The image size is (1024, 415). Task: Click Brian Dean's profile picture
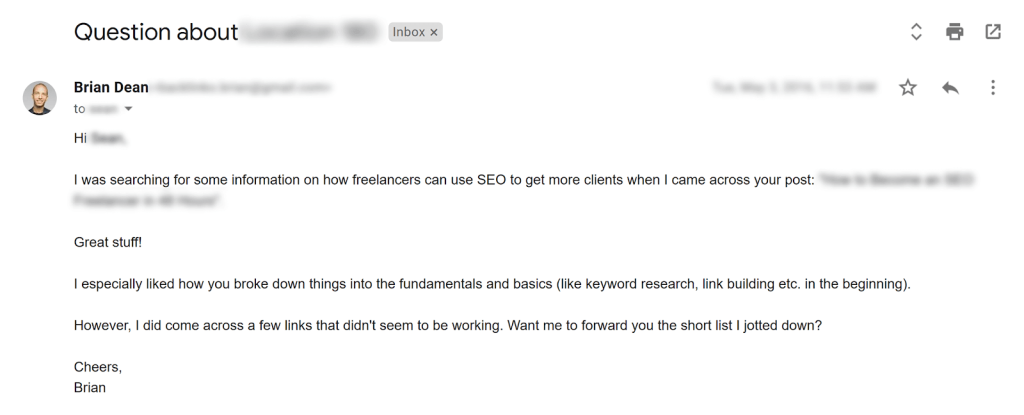pos(40,97)
